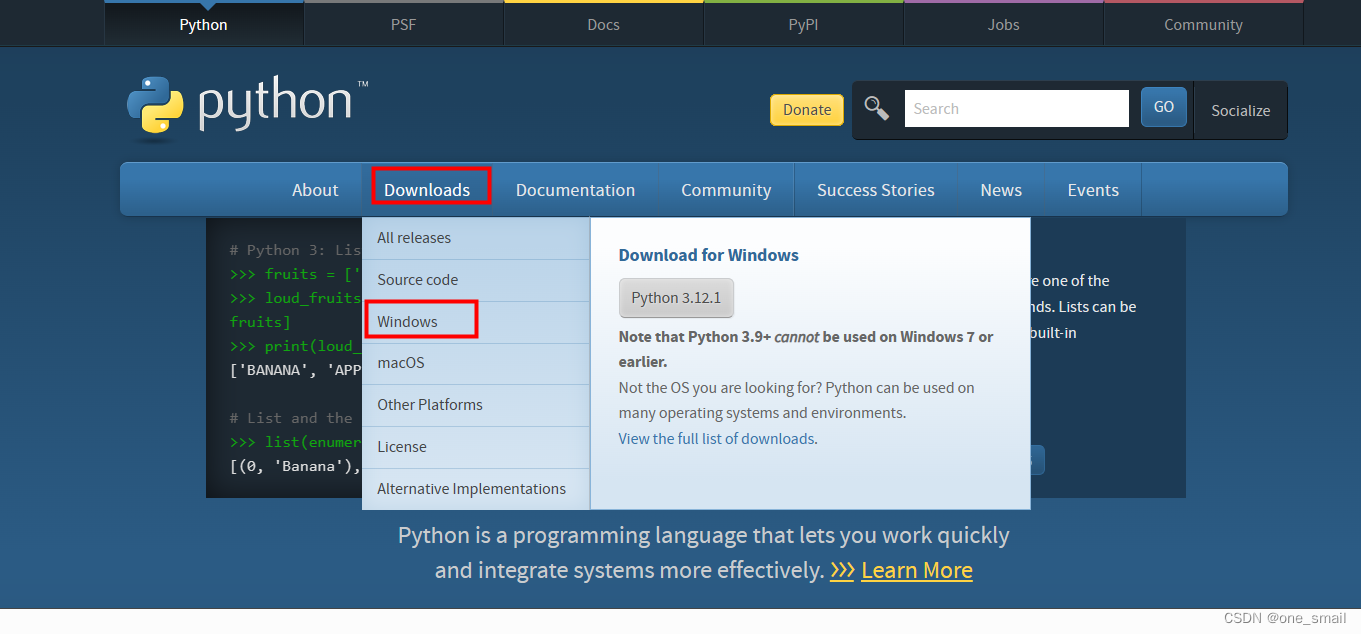The image size is (1361, 634).
Task: Open the Community tab in top bar
Action: (x=1203, y=24)
